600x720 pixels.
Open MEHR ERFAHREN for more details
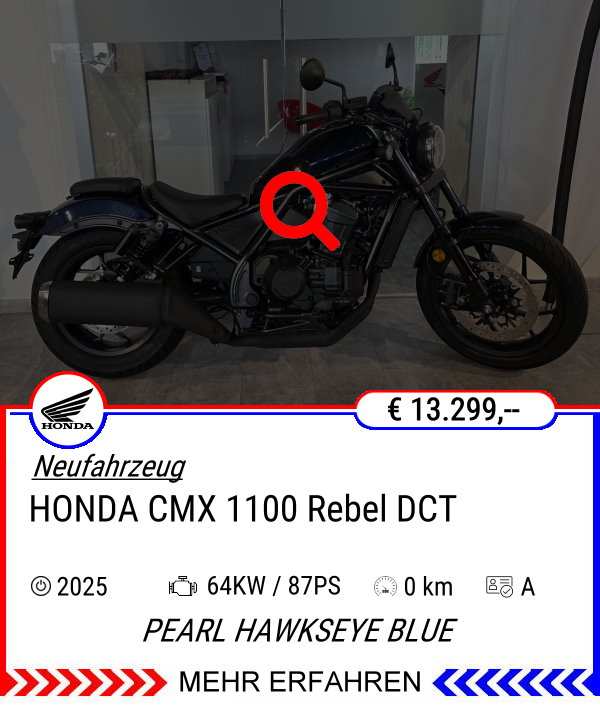tap(300, 682)
